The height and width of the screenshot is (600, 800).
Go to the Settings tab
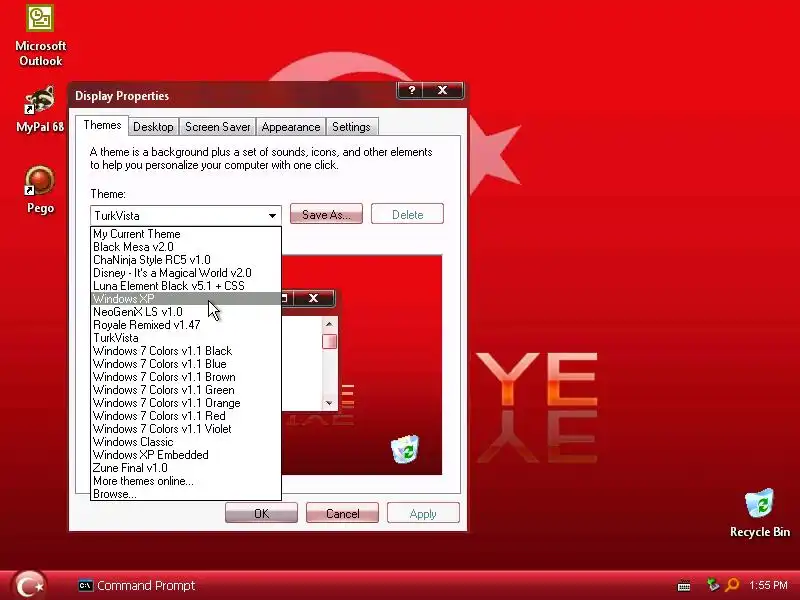351,127
